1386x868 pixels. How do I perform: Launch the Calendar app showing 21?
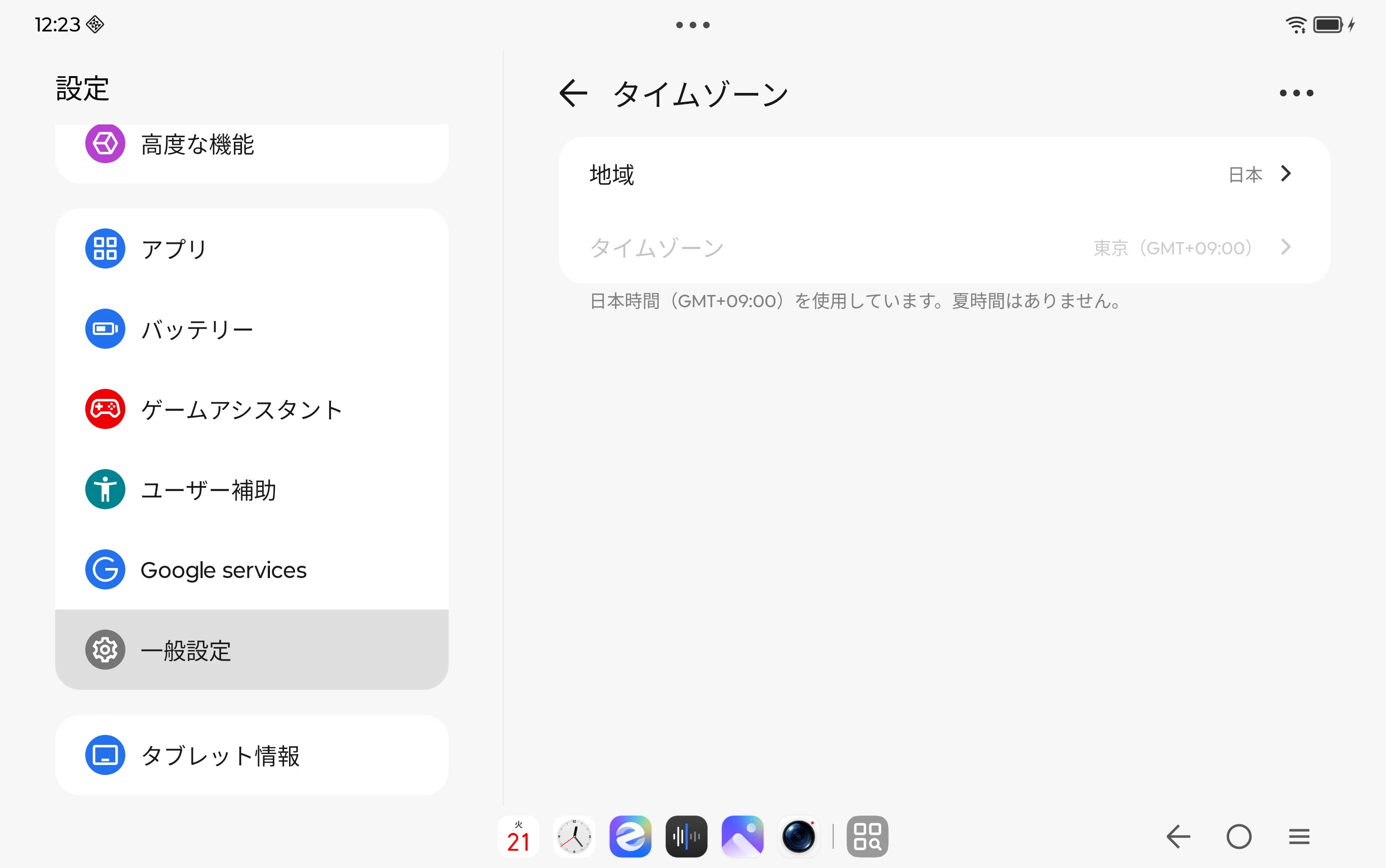click(x=518, y=837)
